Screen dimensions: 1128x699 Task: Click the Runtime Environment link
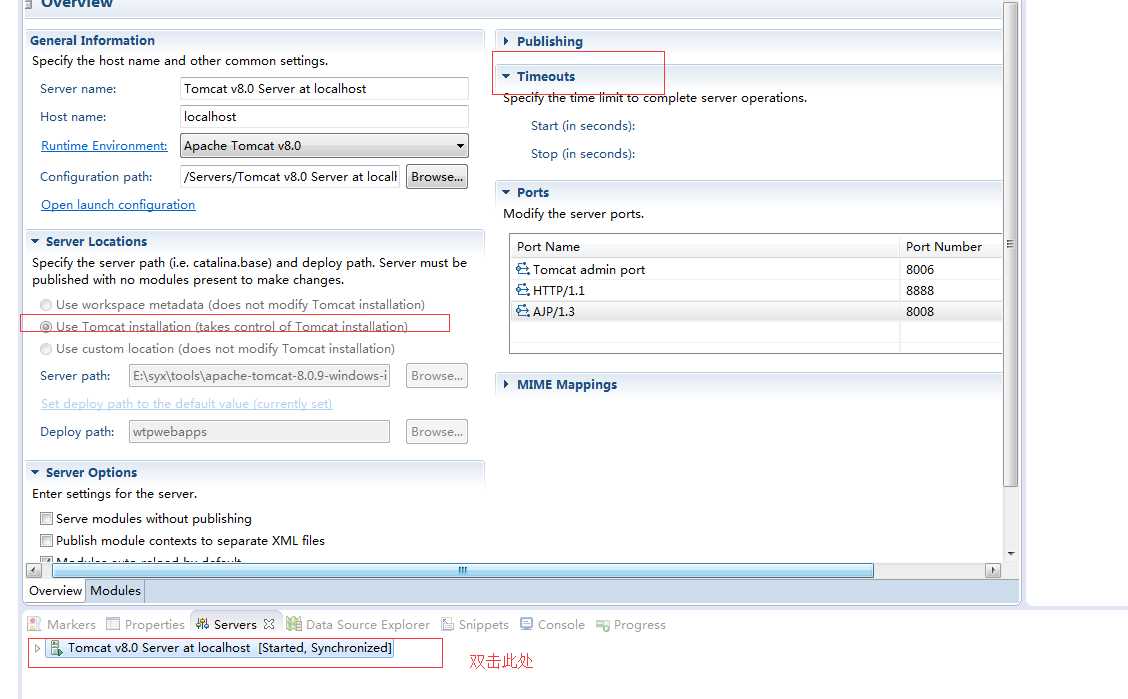pyautogui.click(x=104, y=145)
